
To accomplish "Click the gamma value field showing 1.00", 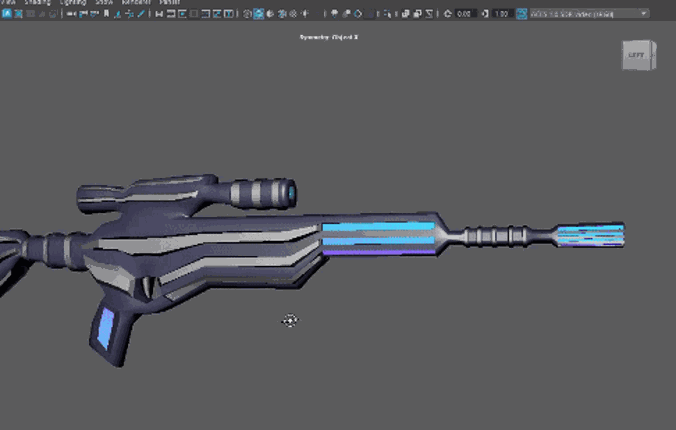I will [x=502, y=14].
